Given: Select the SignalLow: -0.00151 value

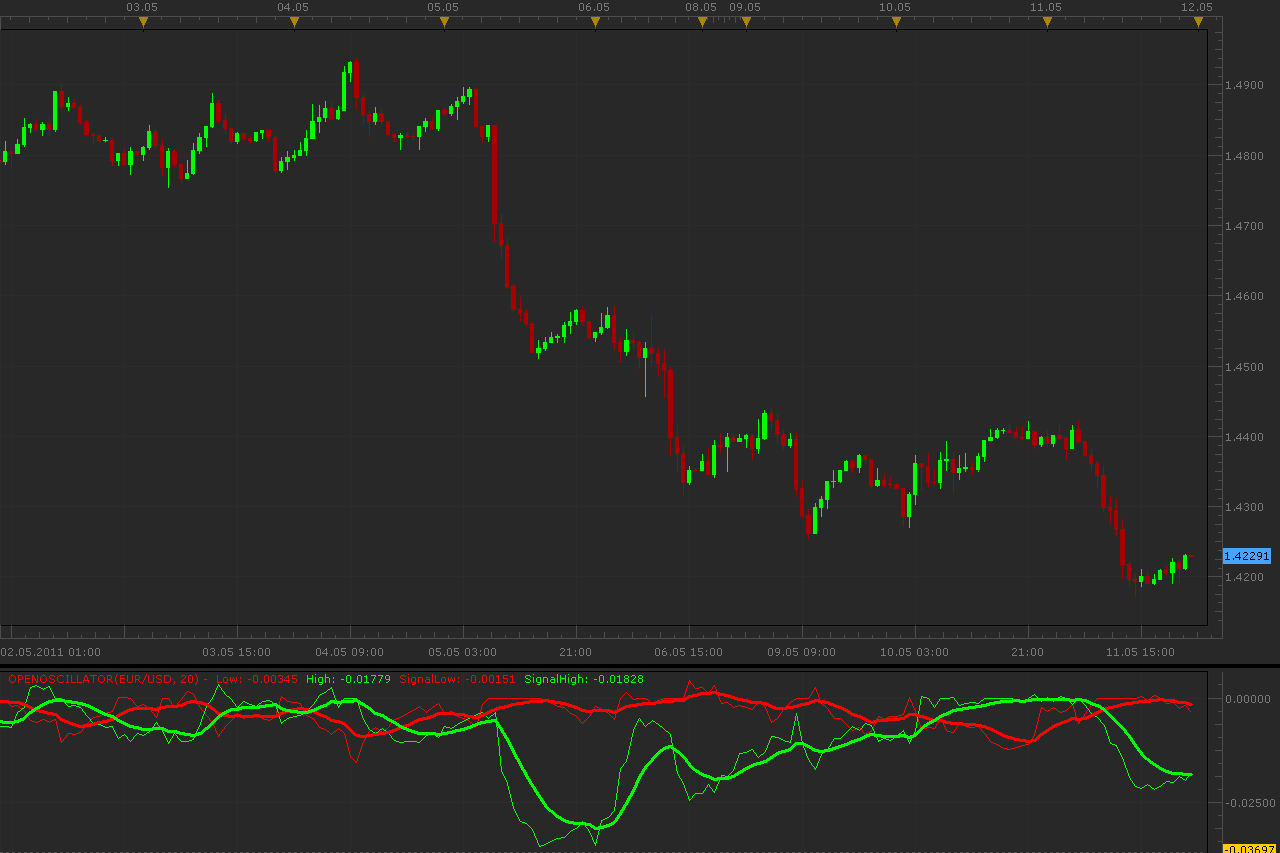Looking at the screenshot, I should [x=458, y=679].
